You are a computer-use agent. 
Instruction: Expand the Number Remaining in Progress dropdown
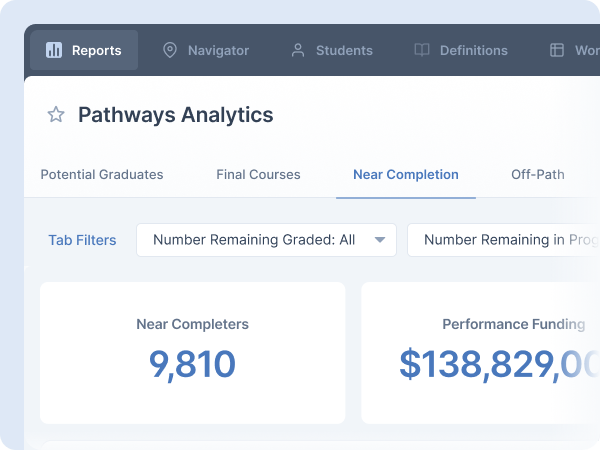505,240
